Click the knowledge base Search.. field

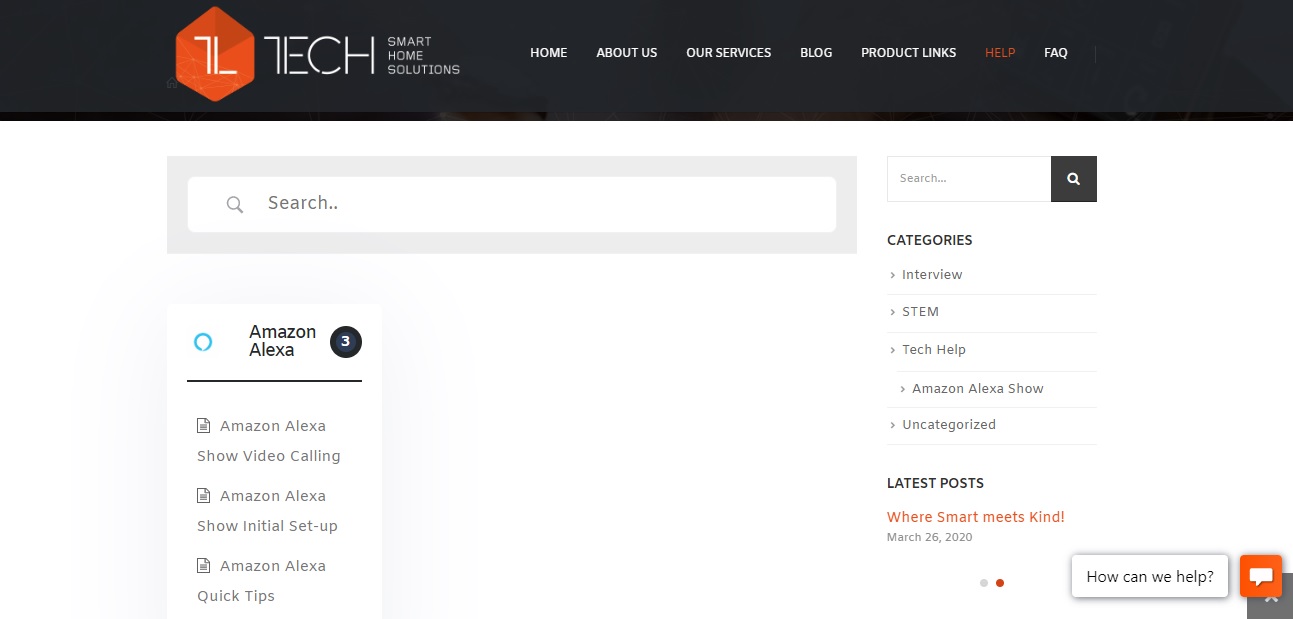(x=540, y=204)
